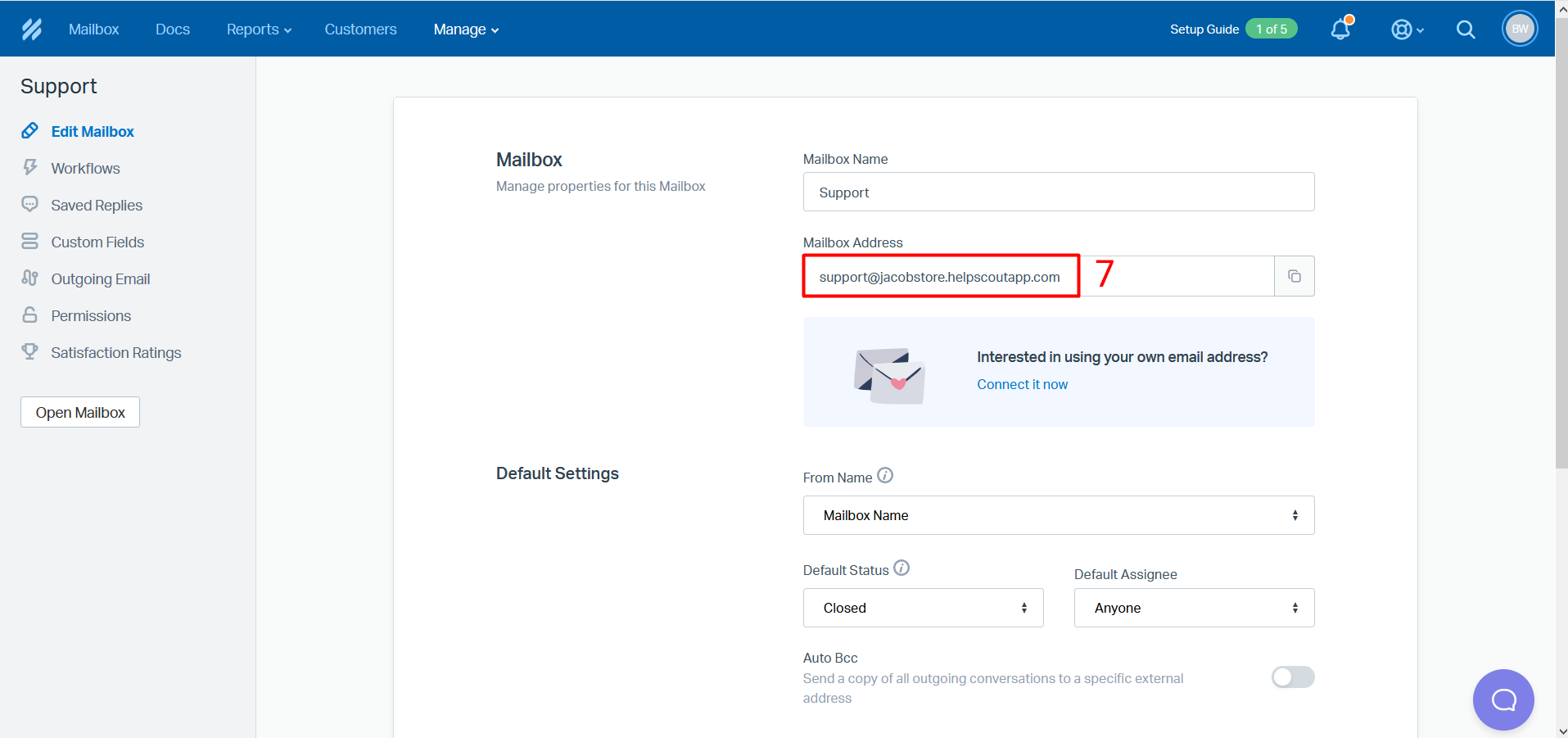Screen dimensions: 1568x738
Task: Open the Beacon chat bubble
Action: 1503,700
